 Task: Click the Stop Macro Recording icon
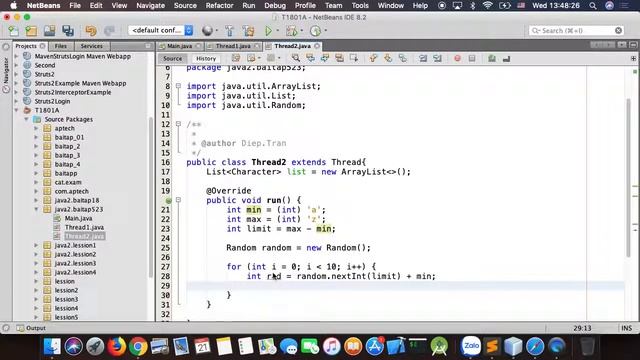pos(472,59)
